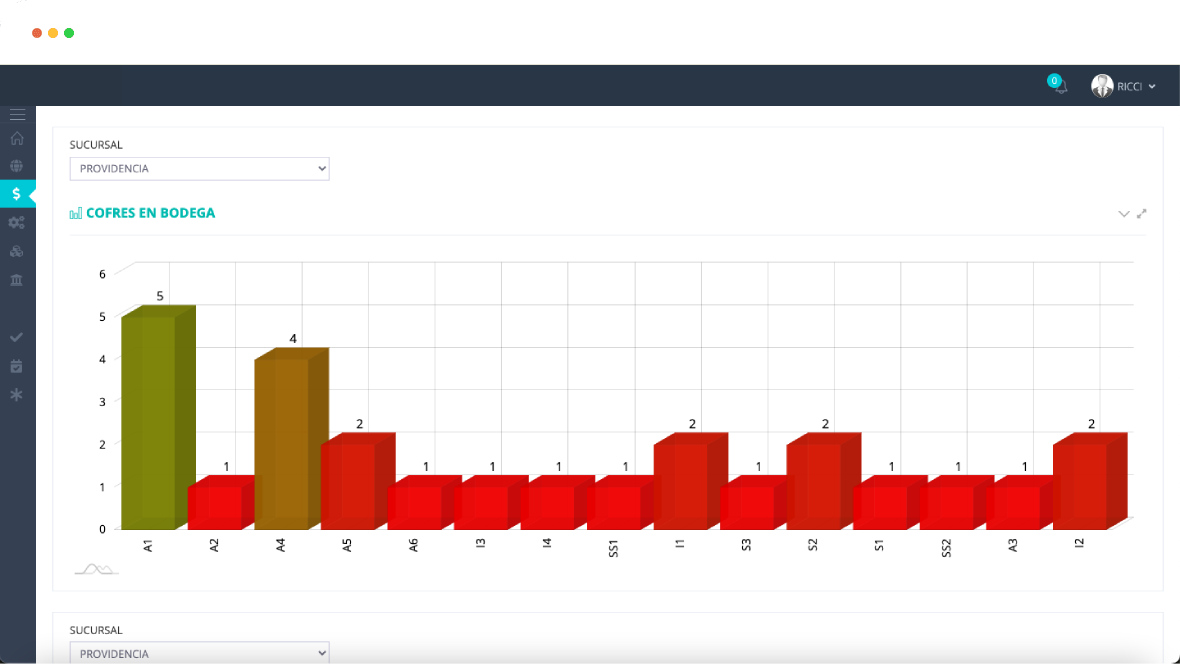Image resolution: width=1180 pixels, height=664 pixels.
Task: Open notifications bell in top bar
Action: (x=1060, y=86)
